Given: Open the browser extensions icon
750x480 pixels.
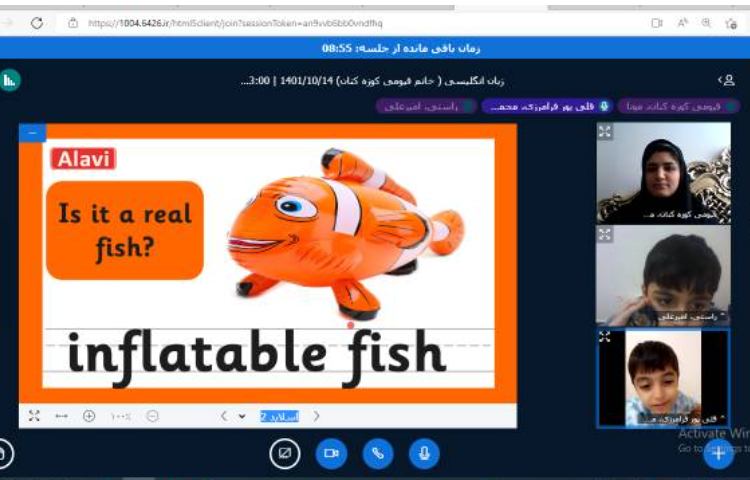Looking at the screenshot, I should coord(731,23).
